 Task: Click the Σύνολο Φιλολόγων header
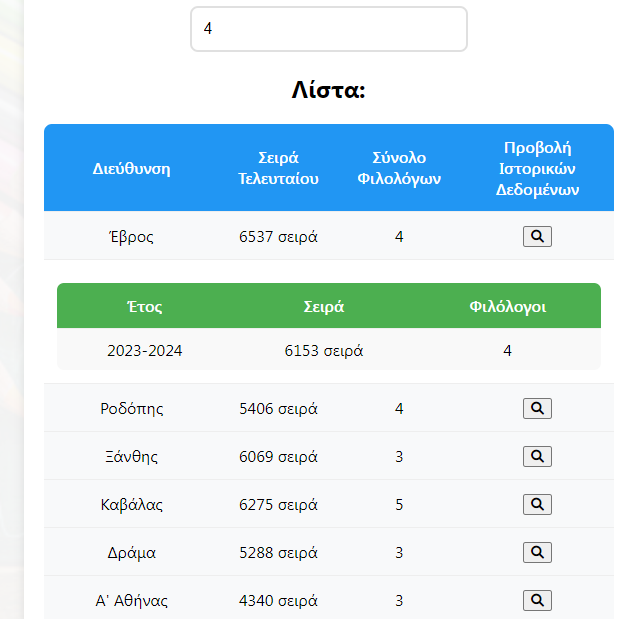(399, 168)
